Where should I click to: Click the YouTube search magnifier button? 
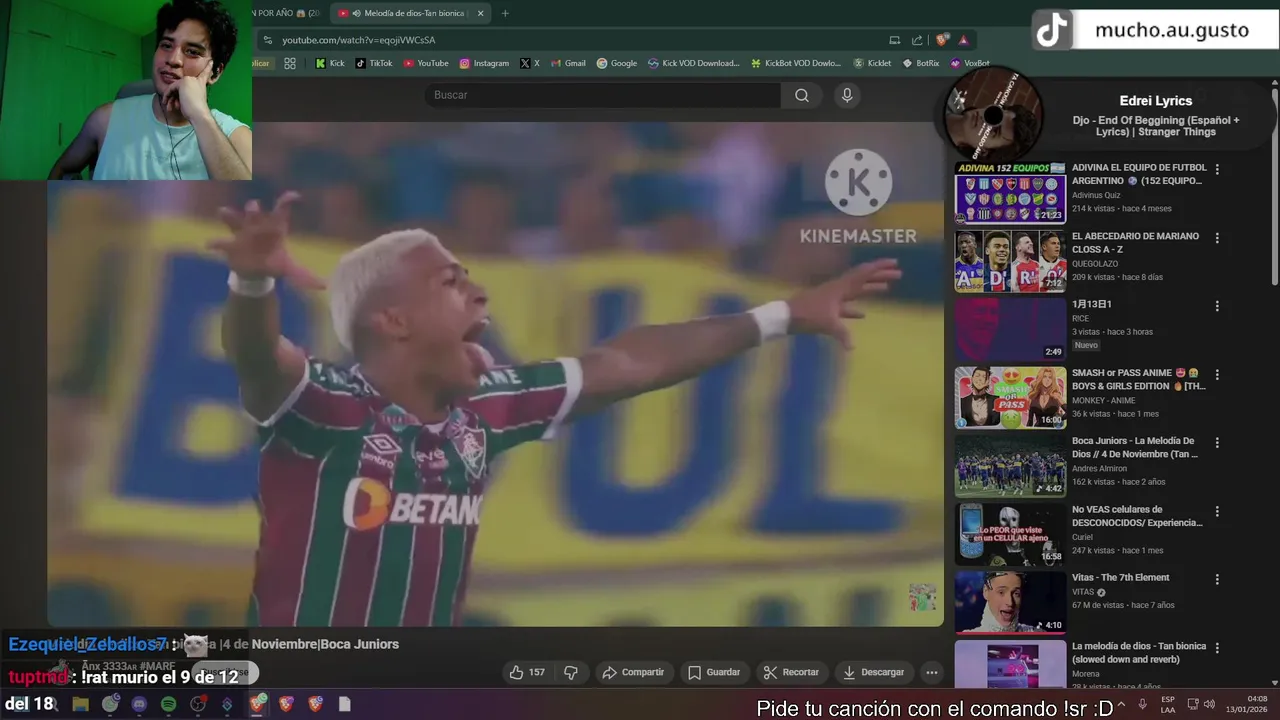pos(801,95)
